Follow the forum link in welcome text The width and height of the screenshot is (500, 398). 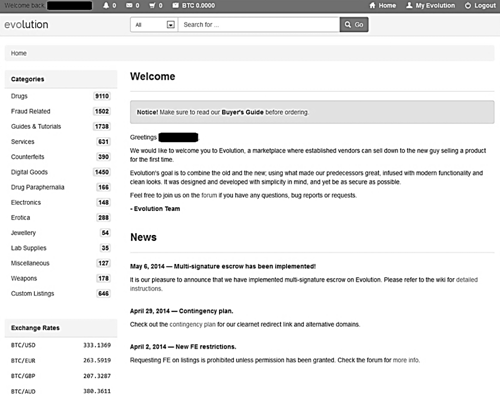click(x=209, y=195)
